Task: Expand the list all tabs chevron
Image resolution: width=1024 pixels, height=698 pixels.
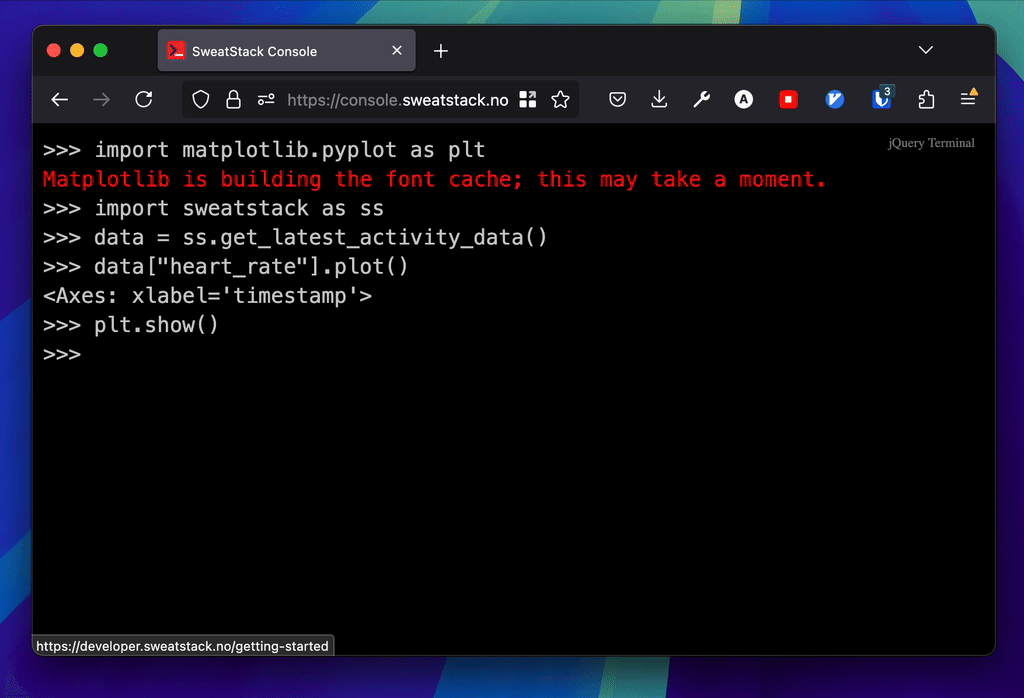Action: pos(925,50)
